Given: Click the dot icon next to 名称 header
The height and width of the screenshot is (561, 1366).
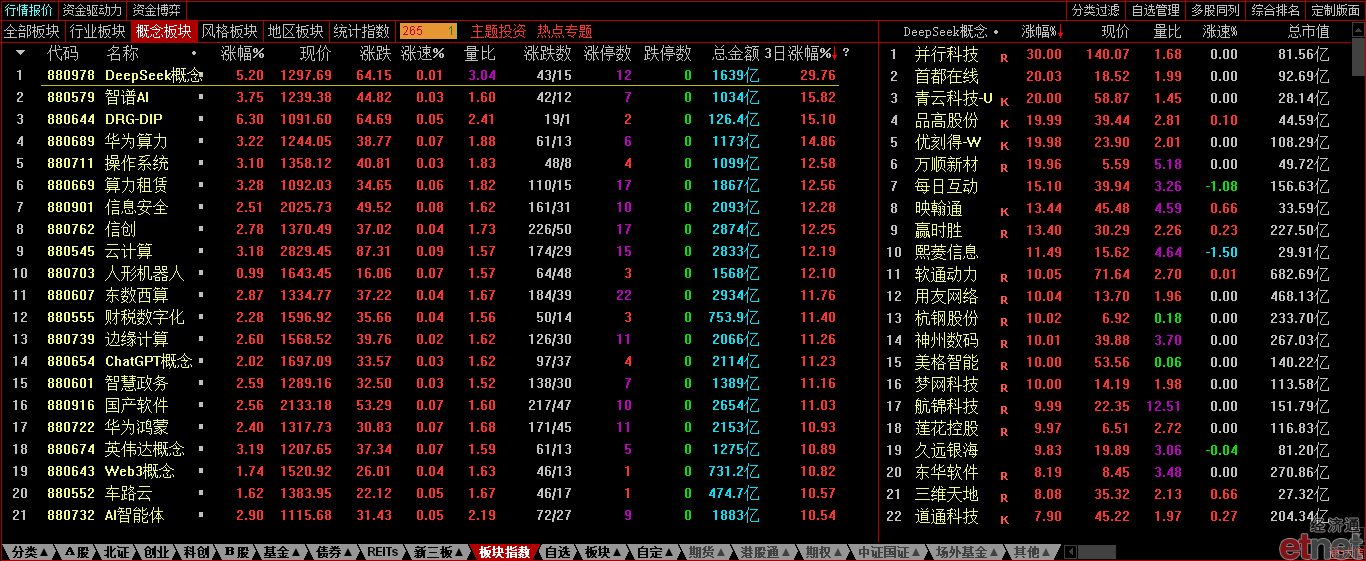Looking at the screenshot, I should (194, 52).
